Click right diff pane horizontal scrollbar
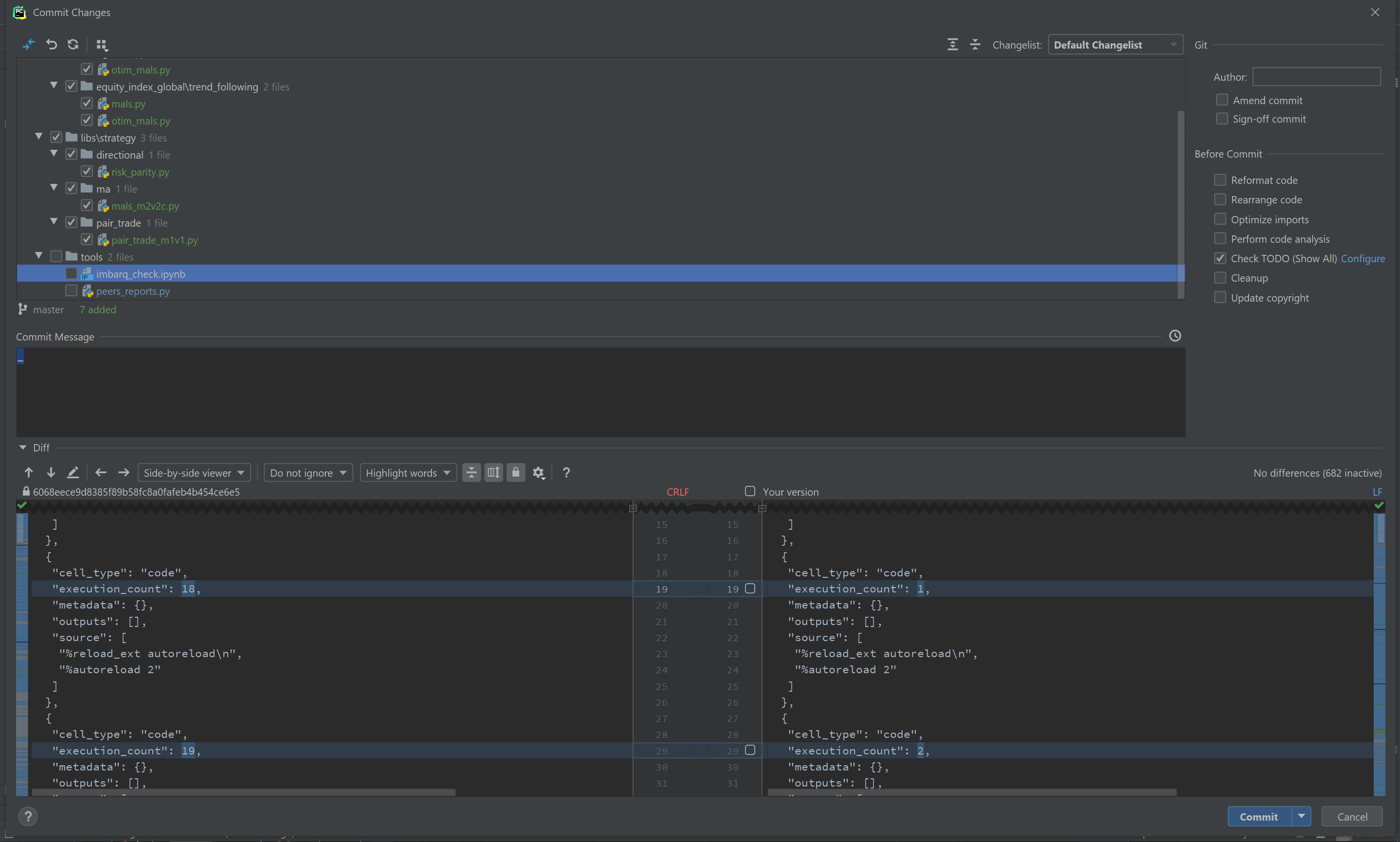Screen dimensions: 1400x842 point(972,792)
